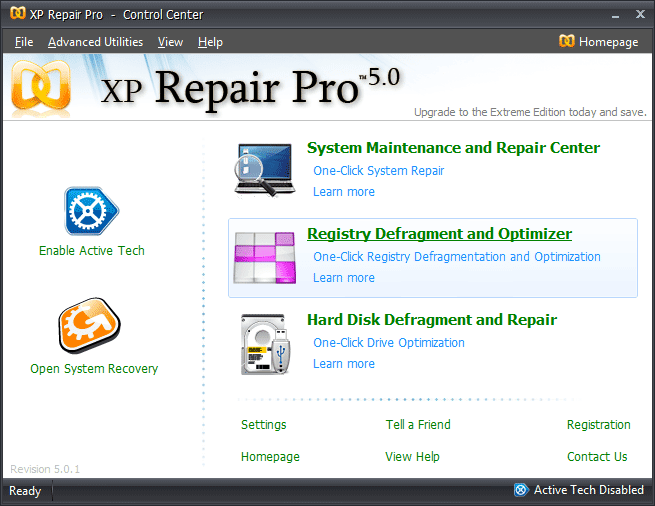Click Learn more under One-Click System Repair

pyautogui.click(x=344, y=192)
